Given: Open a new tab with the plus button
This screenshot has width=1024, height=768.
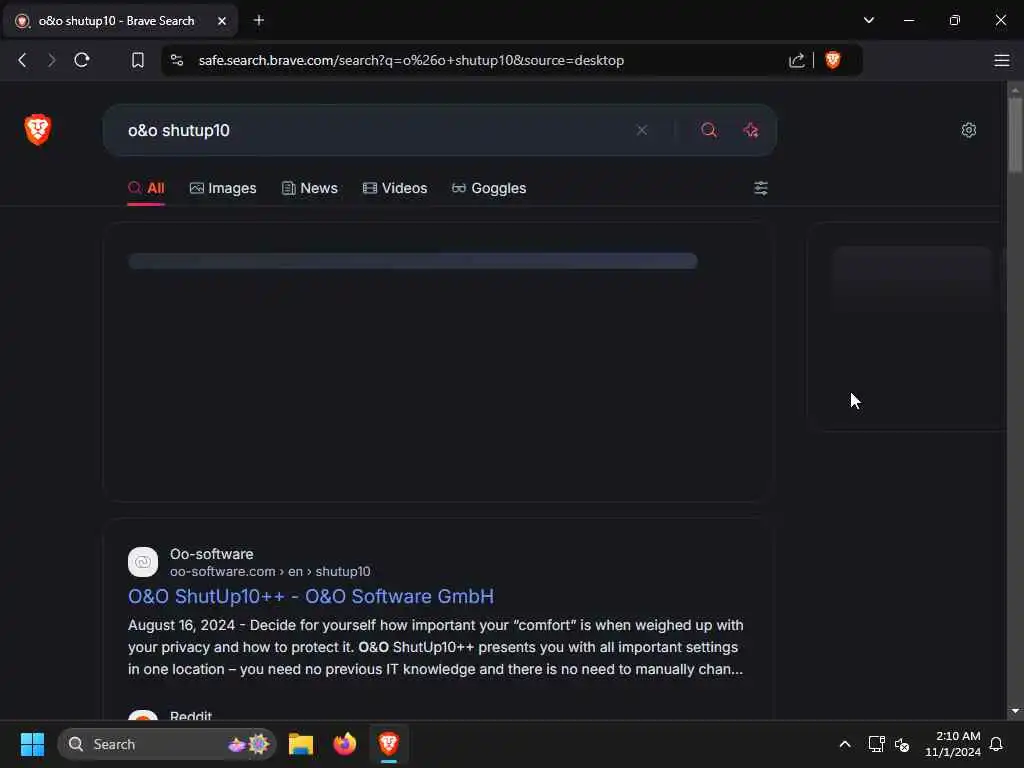Looking at the screenshot, I should (x=259, y=20).
